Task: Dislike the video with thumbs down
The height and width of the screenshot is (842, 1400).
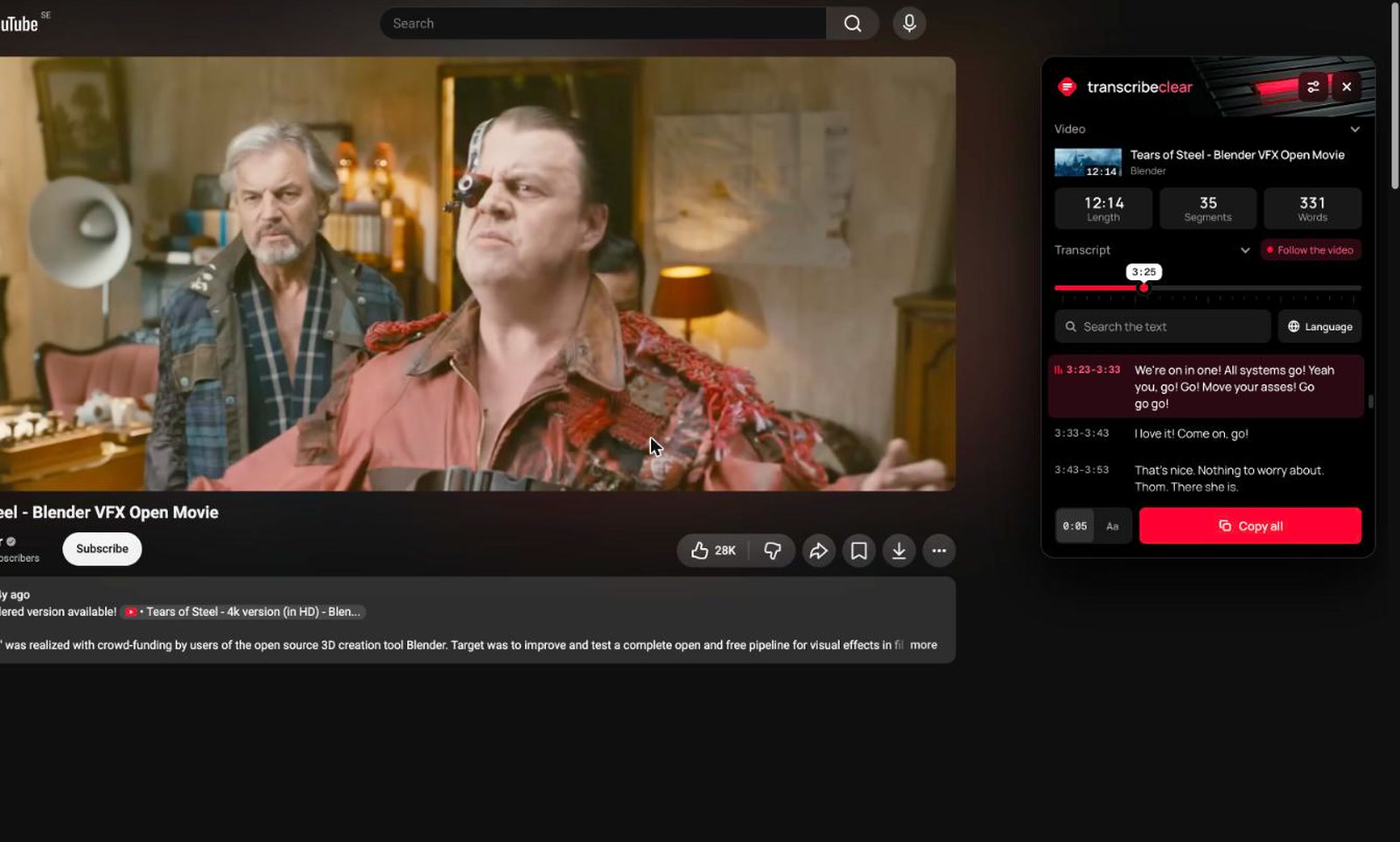Action: [x=773, y=551]
